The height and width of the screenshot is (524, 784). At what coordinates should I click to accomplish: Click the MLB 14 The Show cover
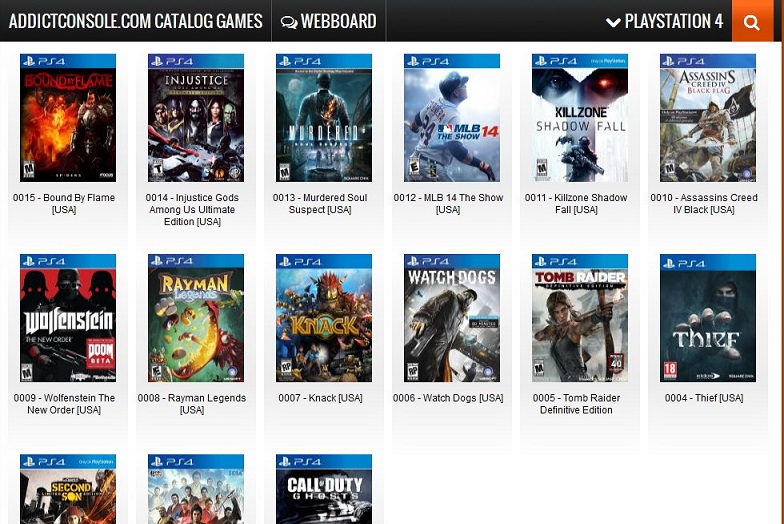click(x=452, y=118)
